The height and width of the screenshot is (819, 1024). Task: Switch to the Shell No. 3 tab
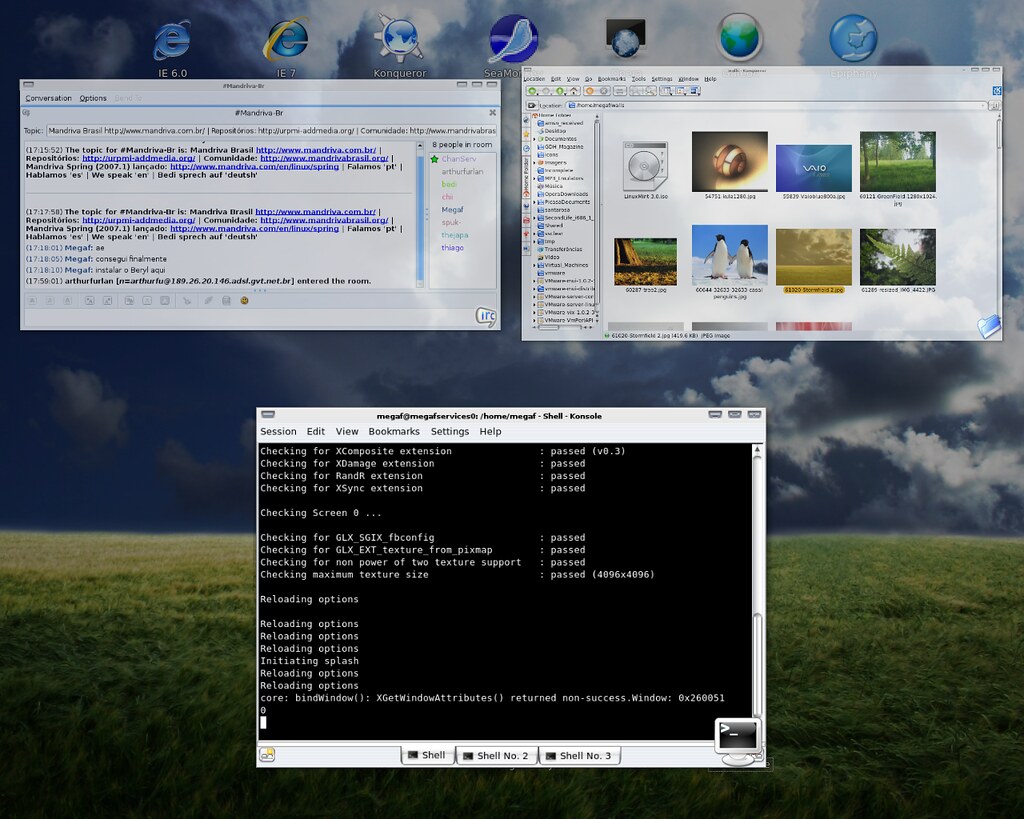[579, 756]
